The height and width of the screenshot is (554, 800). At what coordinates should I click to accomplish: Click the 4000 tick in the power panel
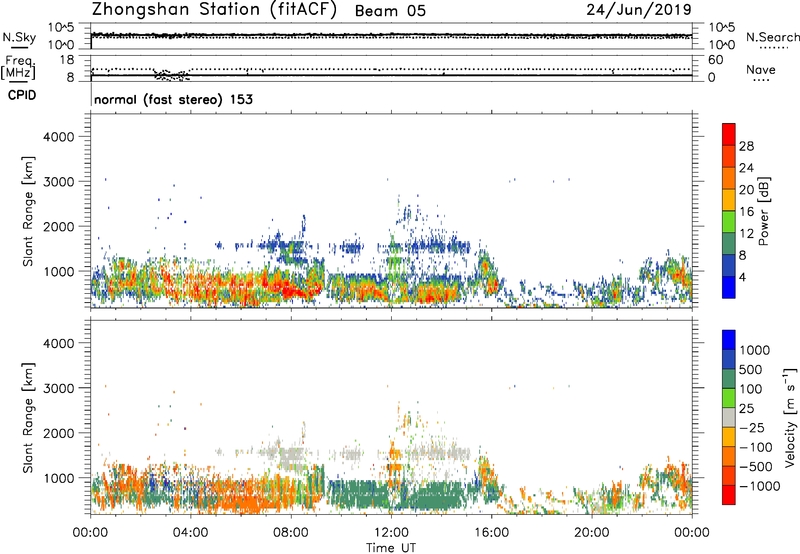point(58,137)
